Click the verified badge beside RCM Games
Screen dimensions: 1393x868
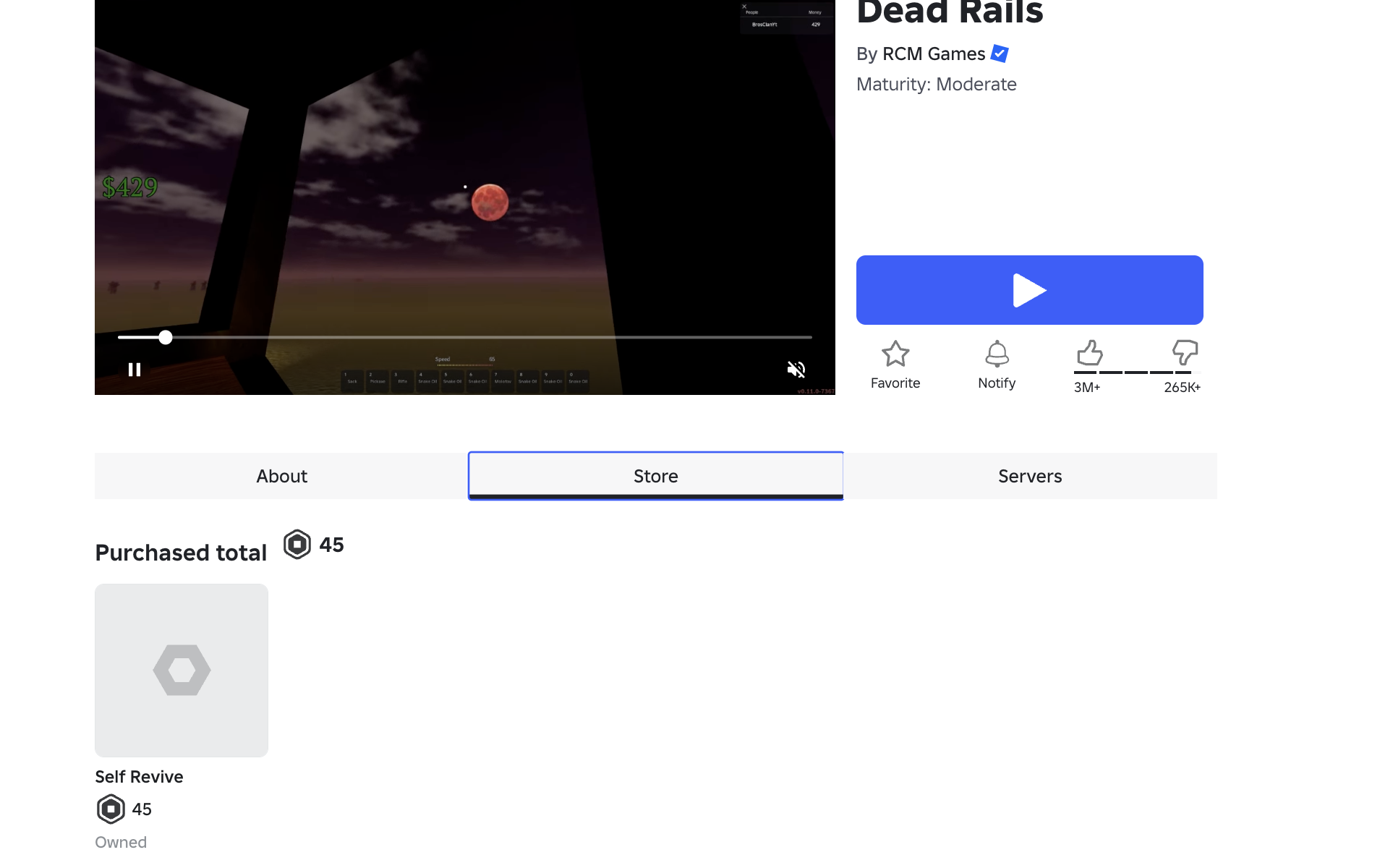tap(1000, 54)
